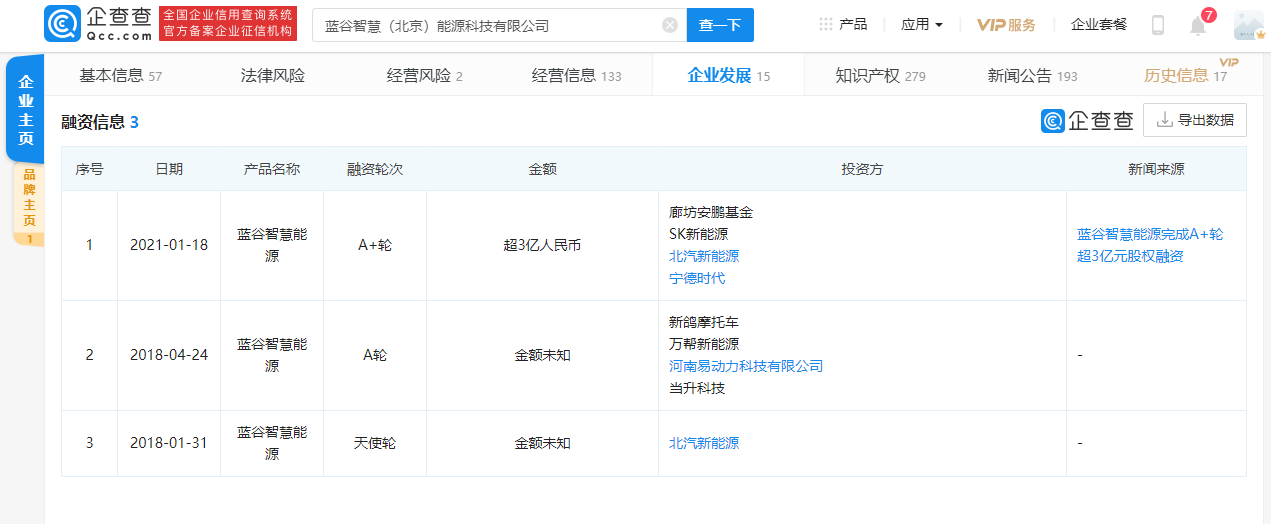Click the 投资方 column header
Viewport: 1271px width, 524px height.
click(x=862, y=169)
